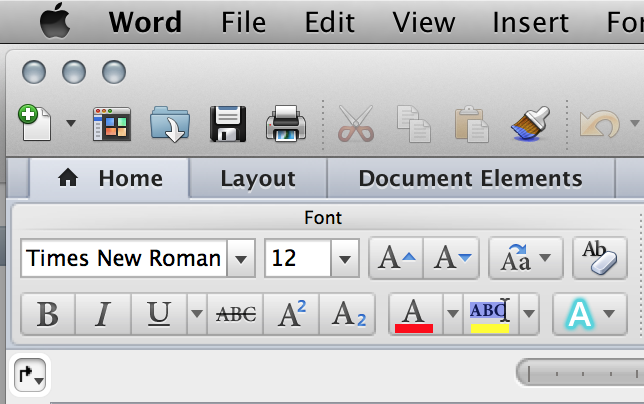Viewport: 644px width, 404px height.
Task: Click the horizontal ruler
Action: 580,373
